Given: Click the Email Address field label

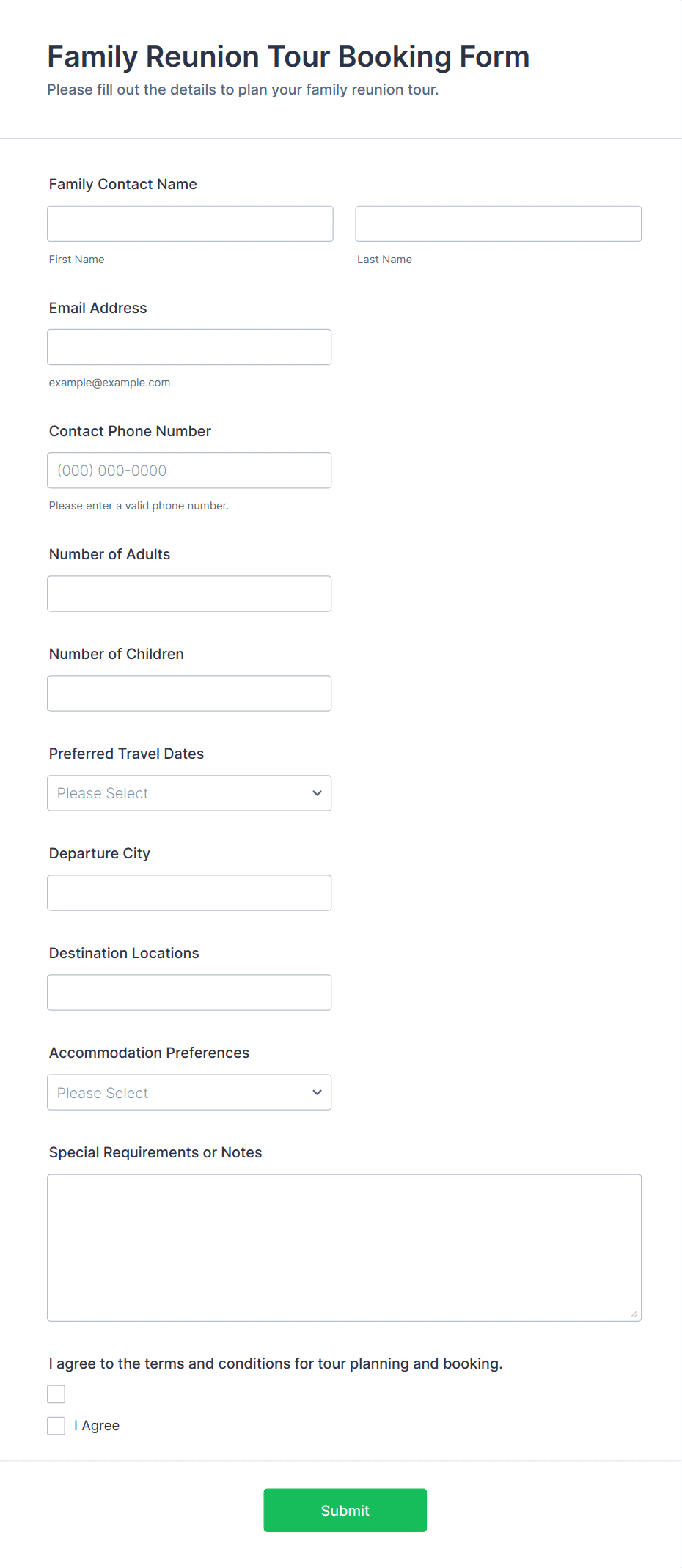Looking at the screenshot, I should coord(98,308).
